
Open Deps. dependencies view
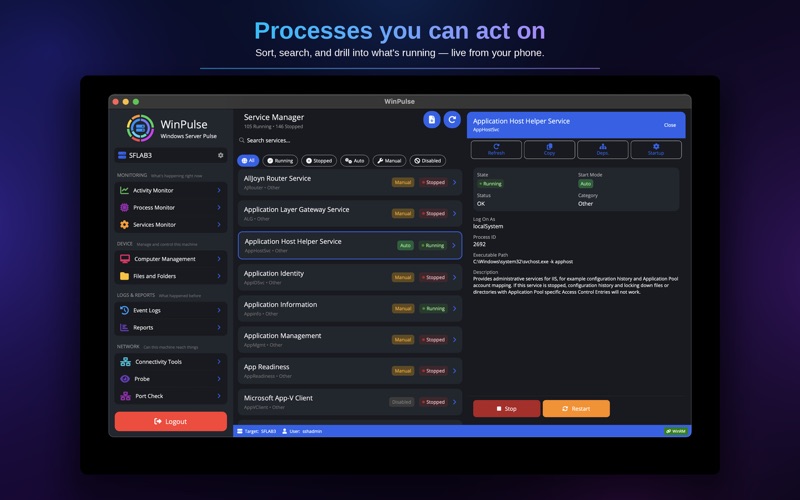[603, 149]
